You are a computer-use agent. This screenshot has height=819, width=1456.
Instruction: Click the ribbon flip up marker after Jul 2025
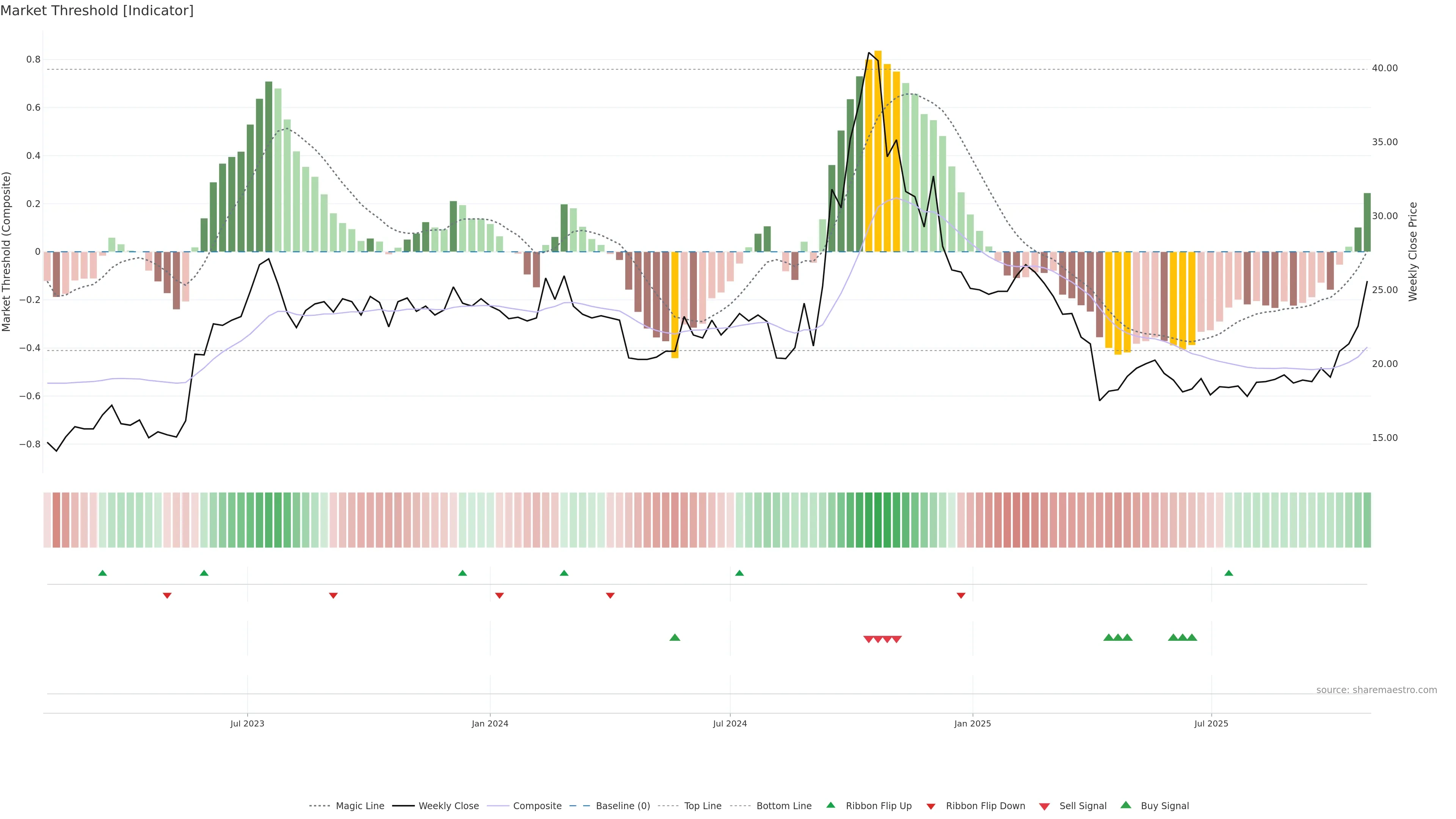[1228, 573]
